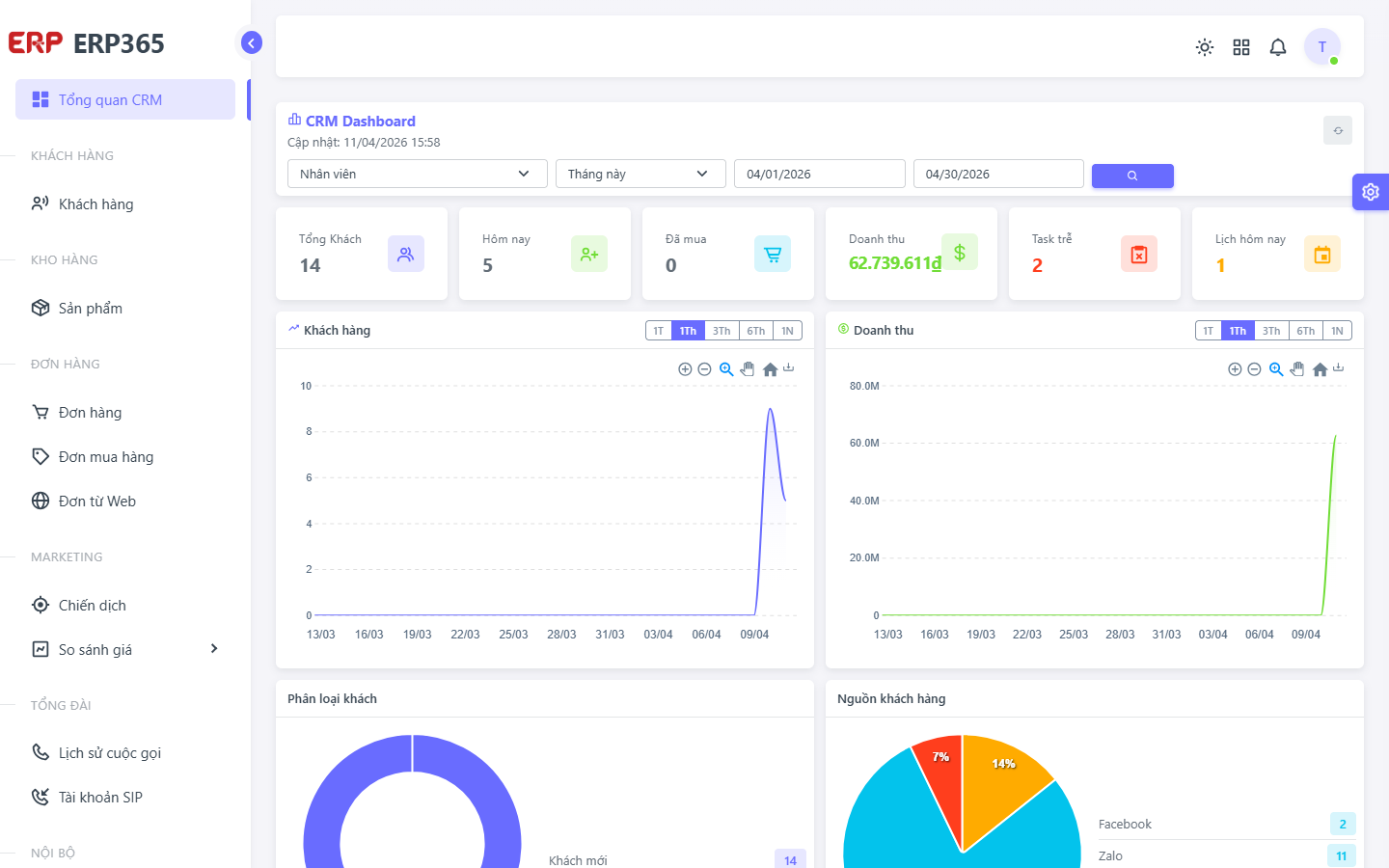The image size is (1389, 868).
Task: Click the CRM Dashboard title
Action: coord(360,121)
